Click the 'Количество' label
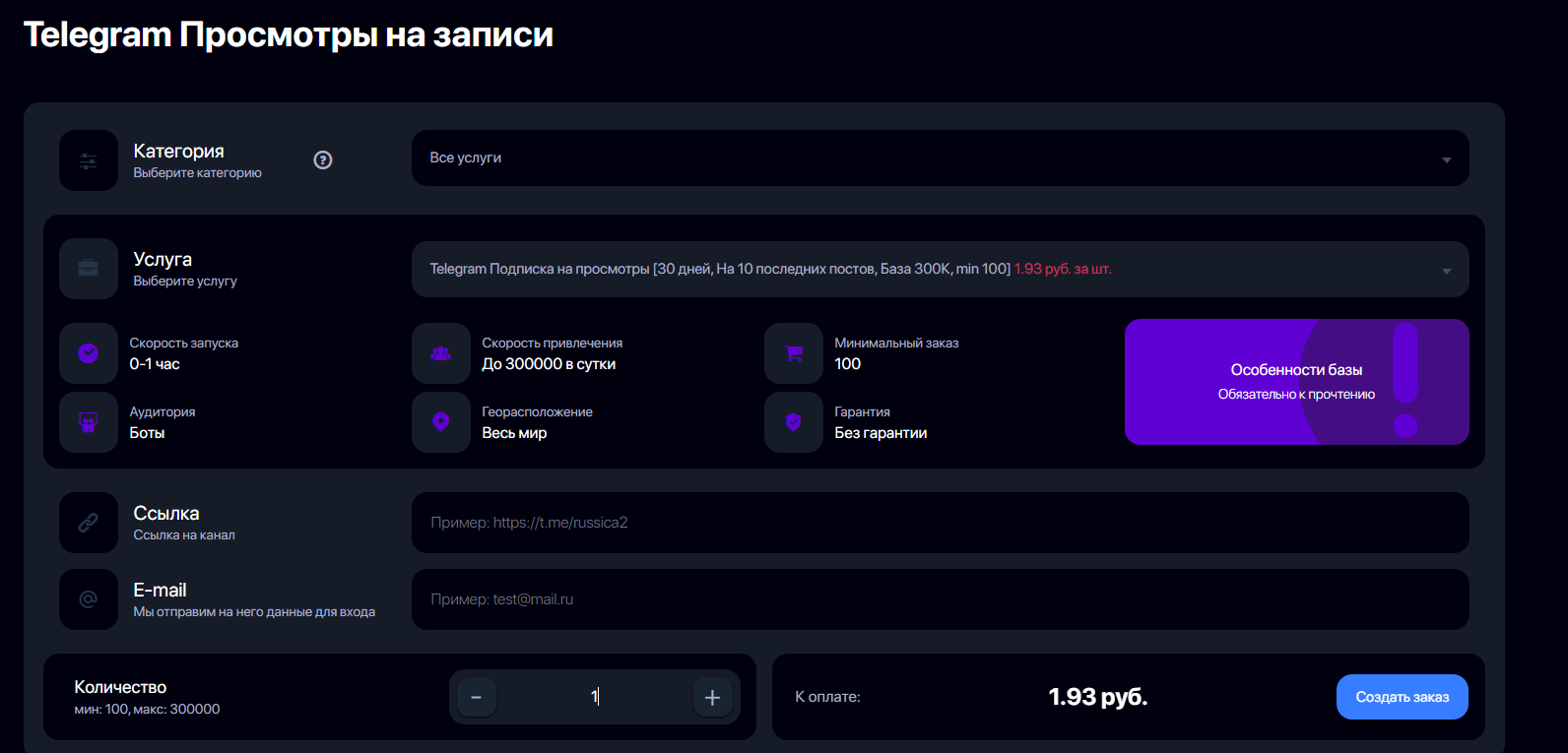The image size is (1568, 753). [120, 687]
